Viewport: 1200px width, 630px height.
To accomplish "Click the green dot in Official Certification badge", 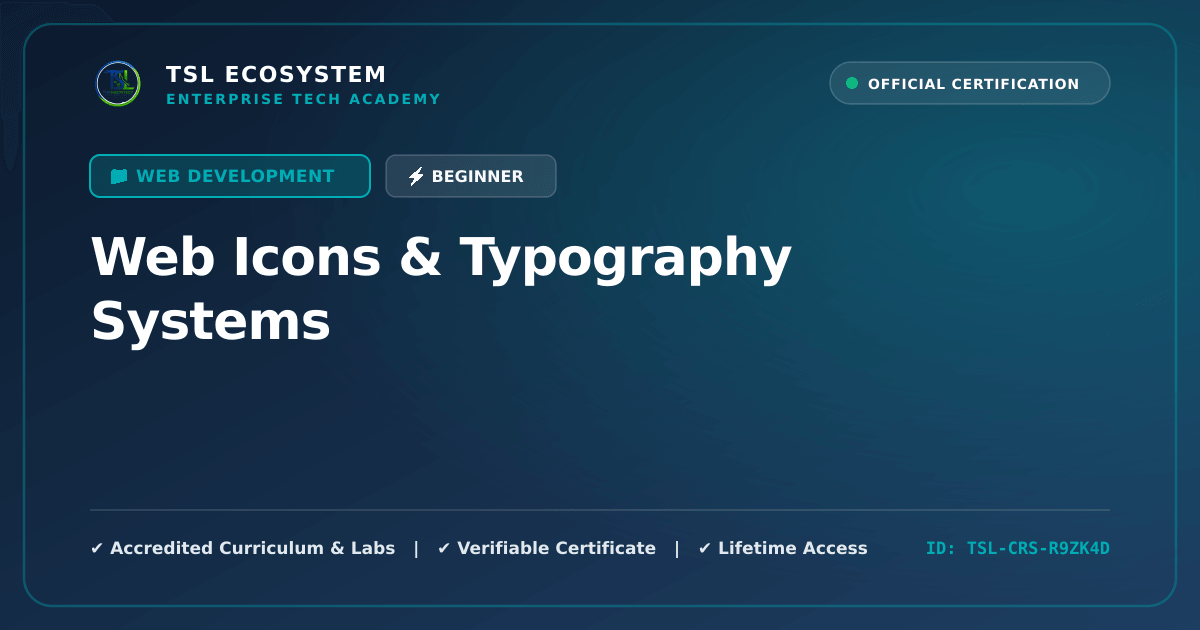I will (x=852, y=83).
